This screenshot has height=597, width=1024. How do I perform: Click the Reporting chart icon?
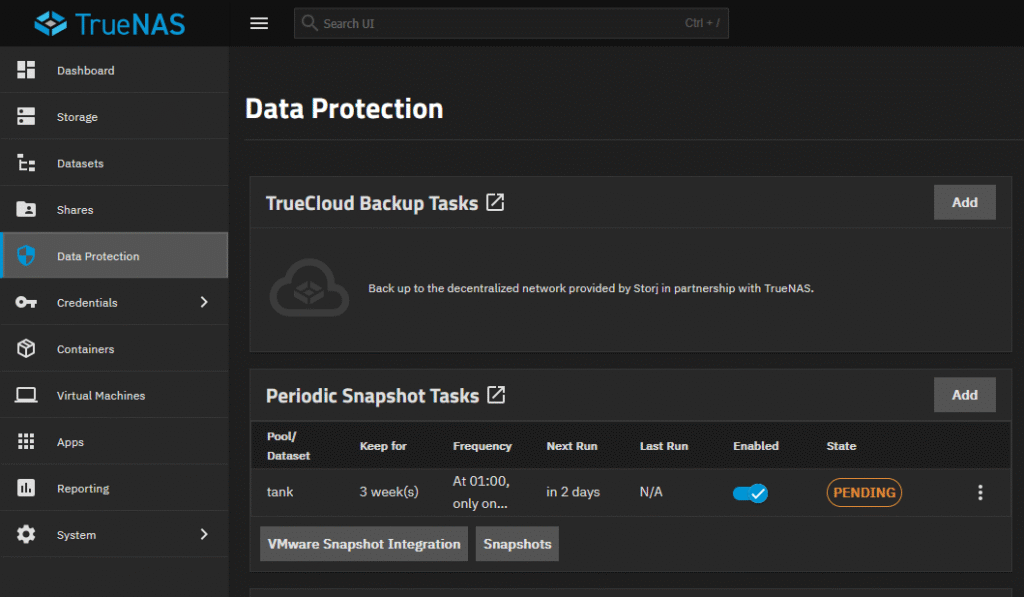(x=26, y=489)
